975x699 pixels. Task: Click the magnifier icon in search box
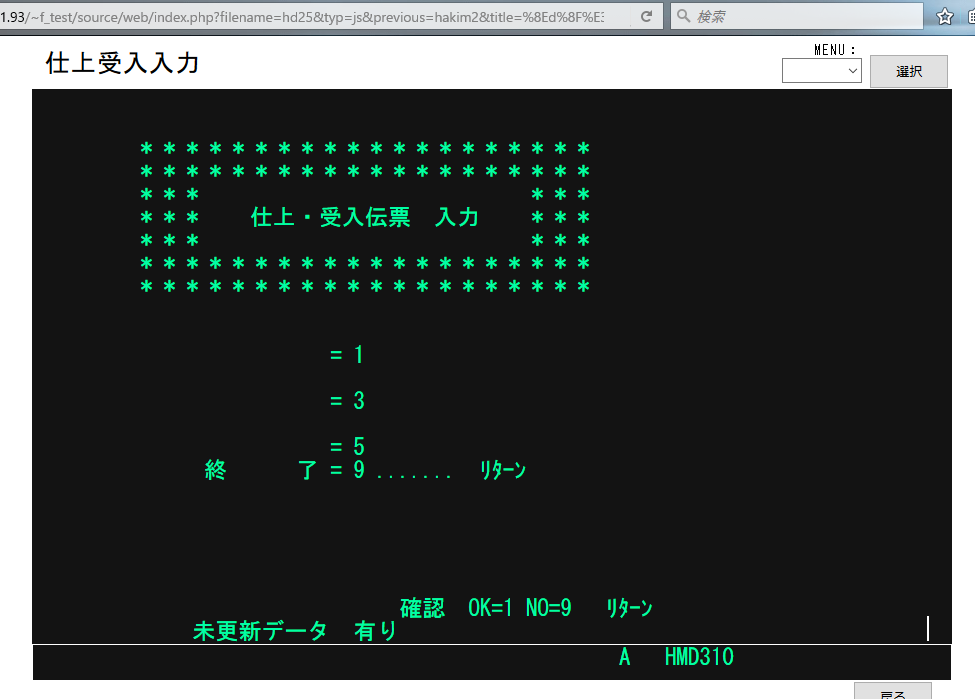[682, 17]
